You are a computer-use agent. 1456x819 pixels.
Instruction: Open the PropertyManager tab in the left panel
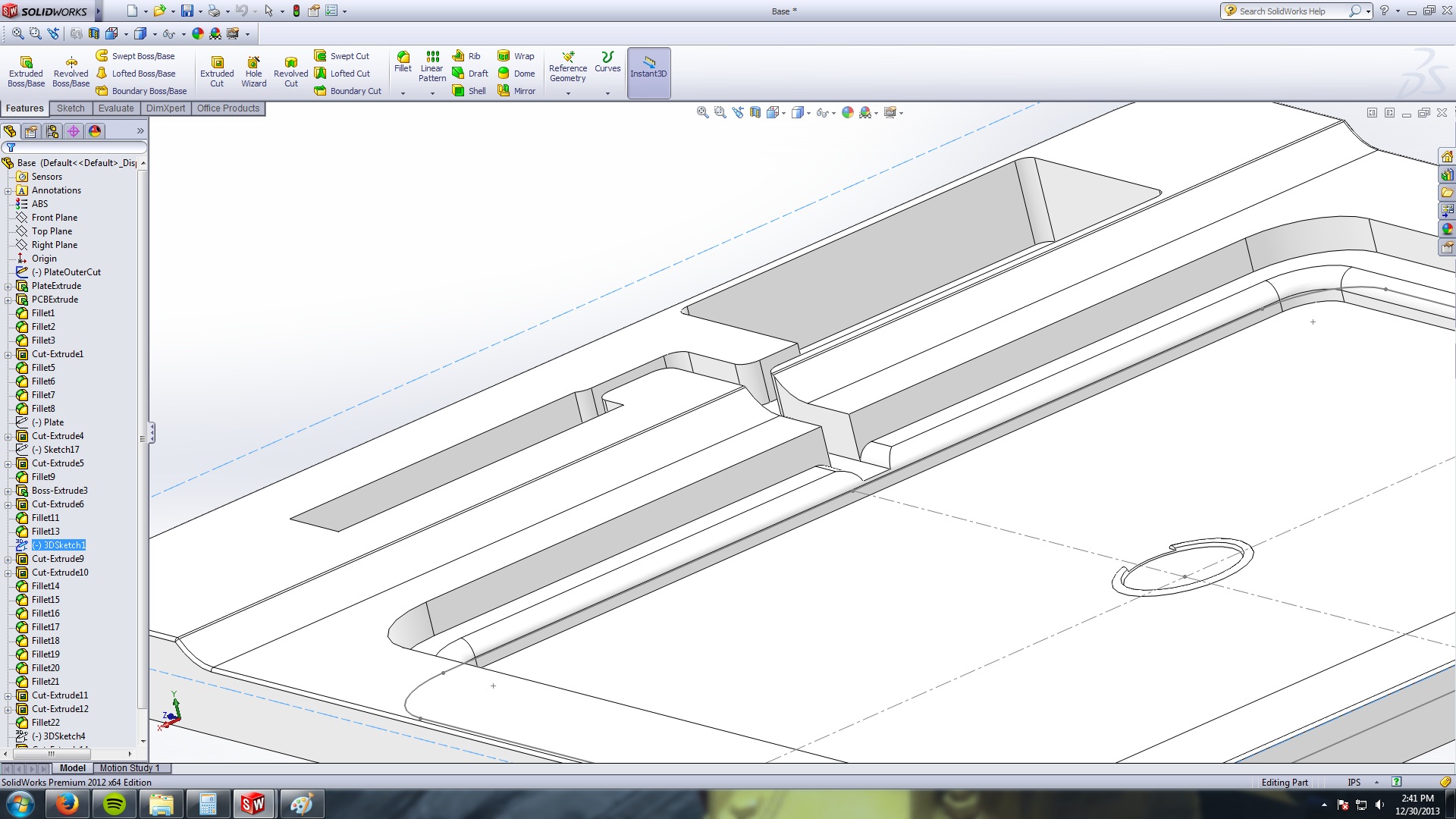pyautogui.click(x=31, y=131)
